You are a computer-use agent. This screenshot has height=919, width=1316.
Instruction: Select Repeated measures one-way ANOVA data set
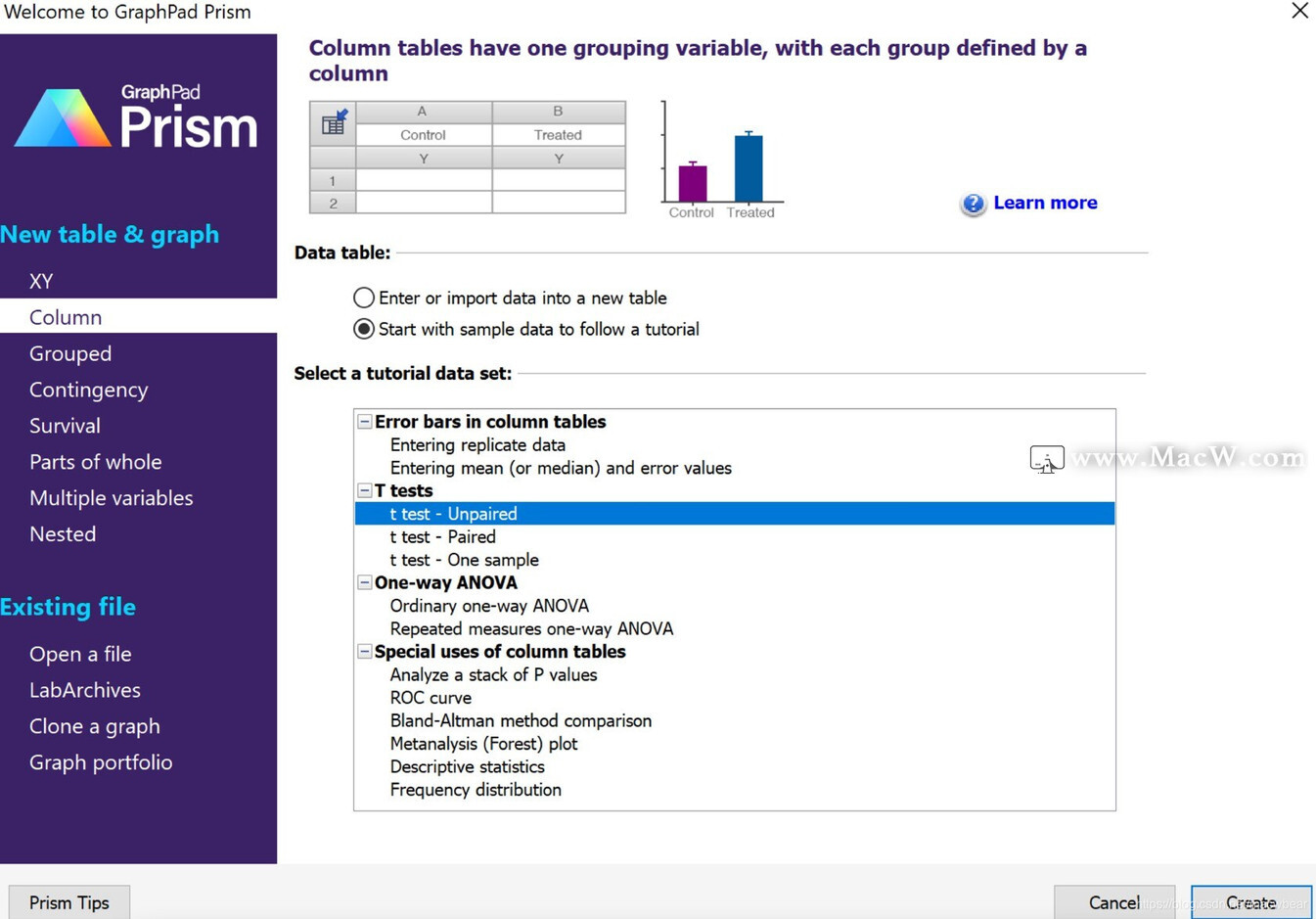pyautogui.click(x=531, y=629)
